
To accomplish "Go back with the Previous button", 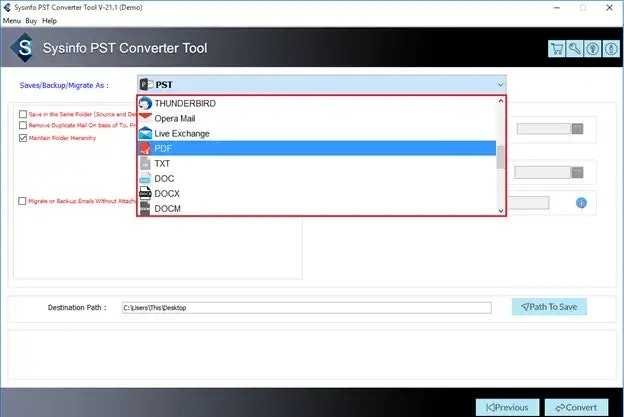I will (507, 407).
